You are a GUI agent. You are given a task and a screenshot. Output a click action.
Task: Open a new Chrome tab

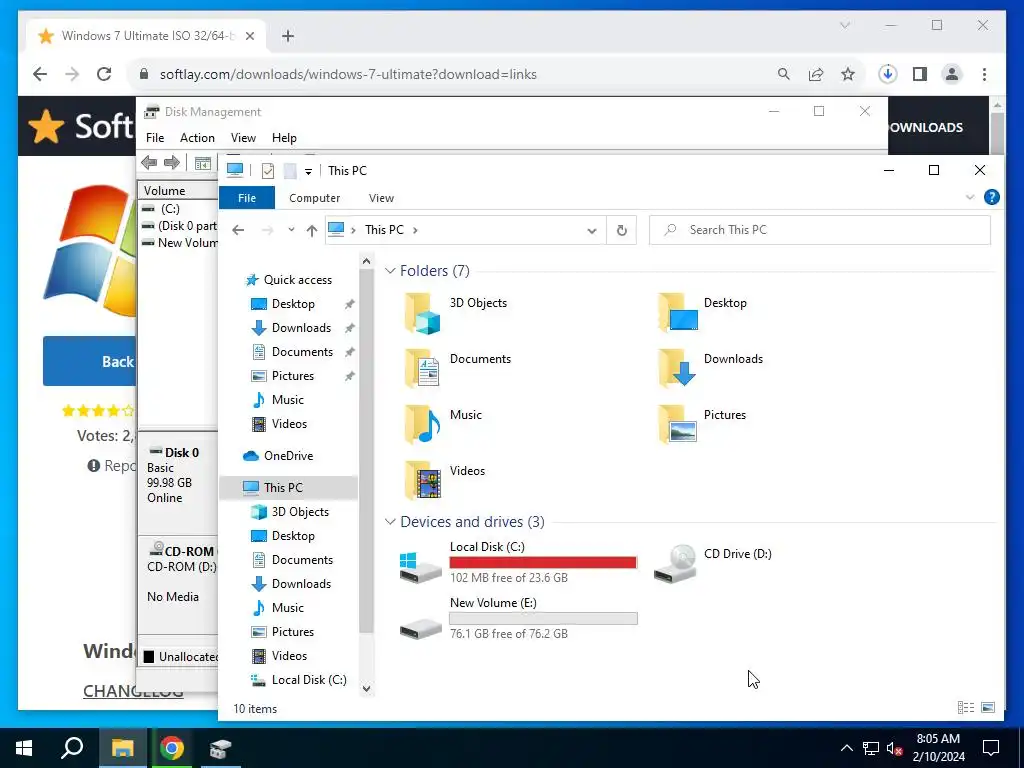click(288, 36)
